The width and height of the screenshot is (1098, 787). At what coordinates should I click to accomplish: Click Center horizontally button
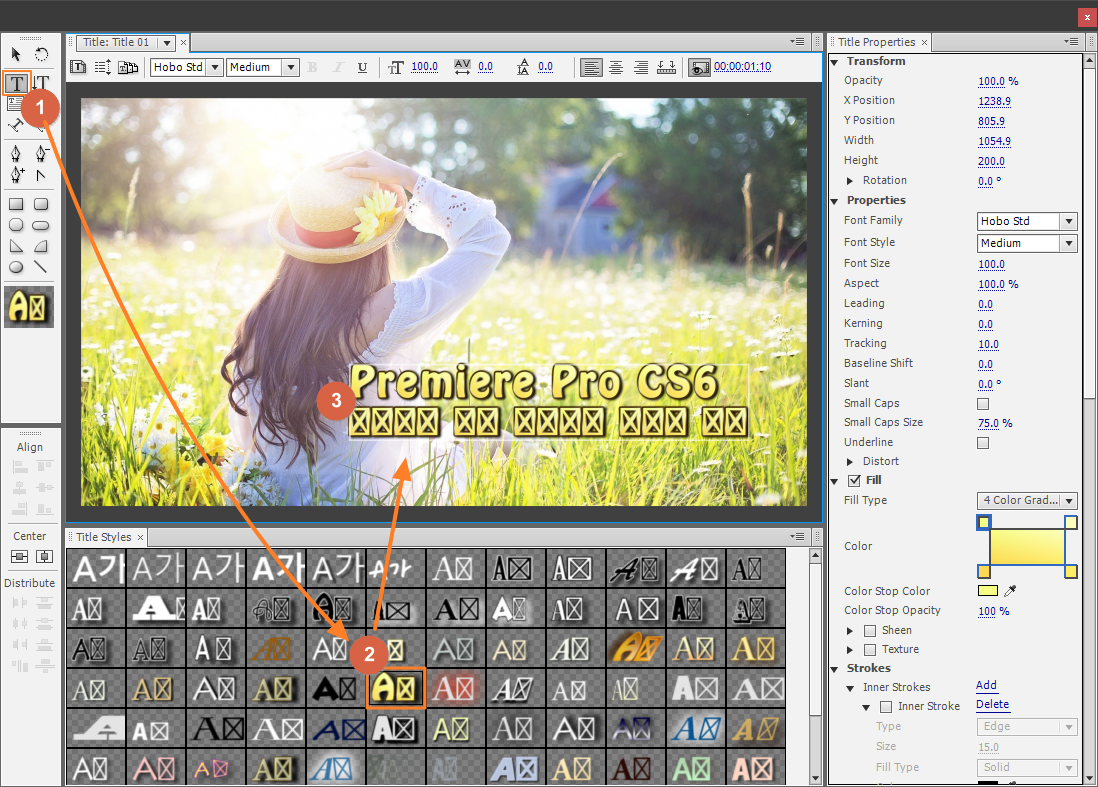point(44,557)
